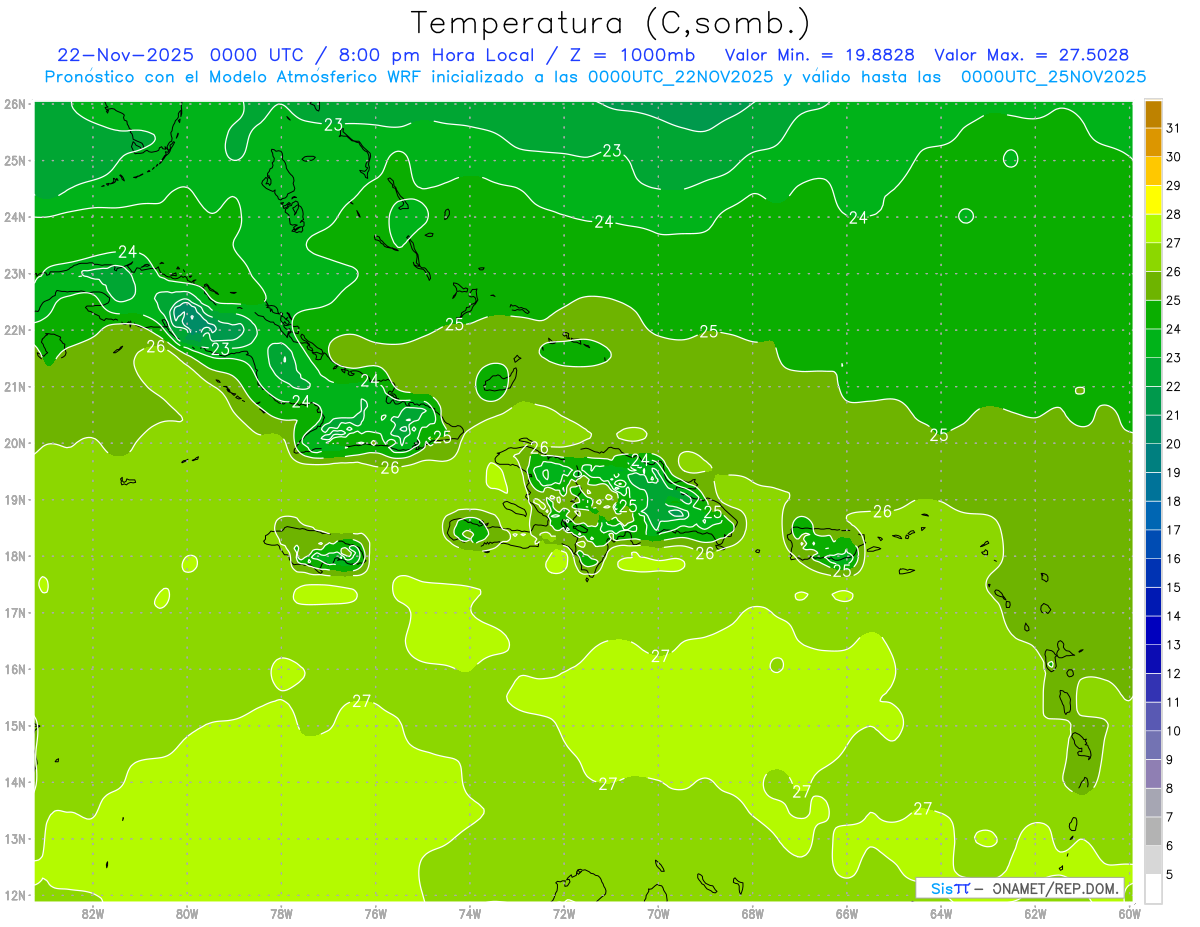This screenshot has height=927, width=1200.
Task: Click the "Valor Min. = 19.8828" value
Action: point(821,55)
